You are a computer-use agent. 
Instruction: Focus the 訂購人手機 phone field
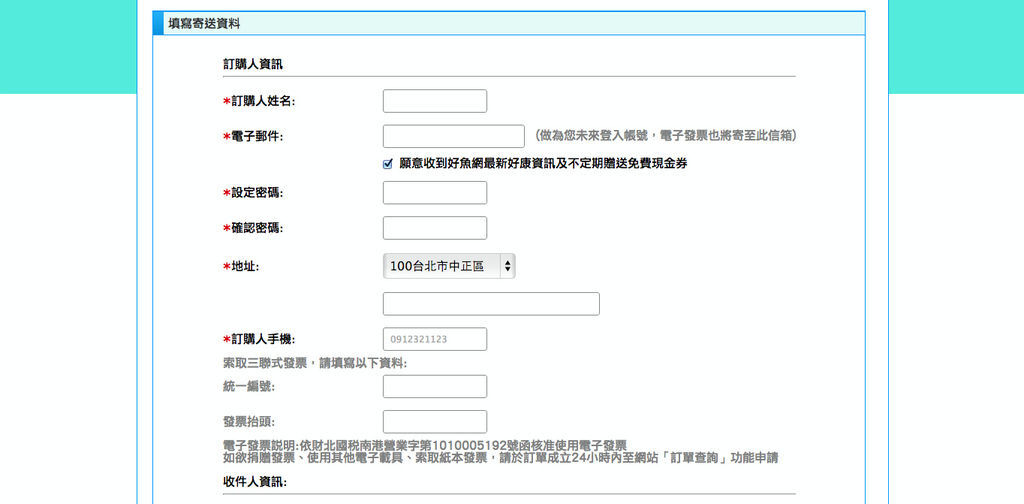point(434,339)
